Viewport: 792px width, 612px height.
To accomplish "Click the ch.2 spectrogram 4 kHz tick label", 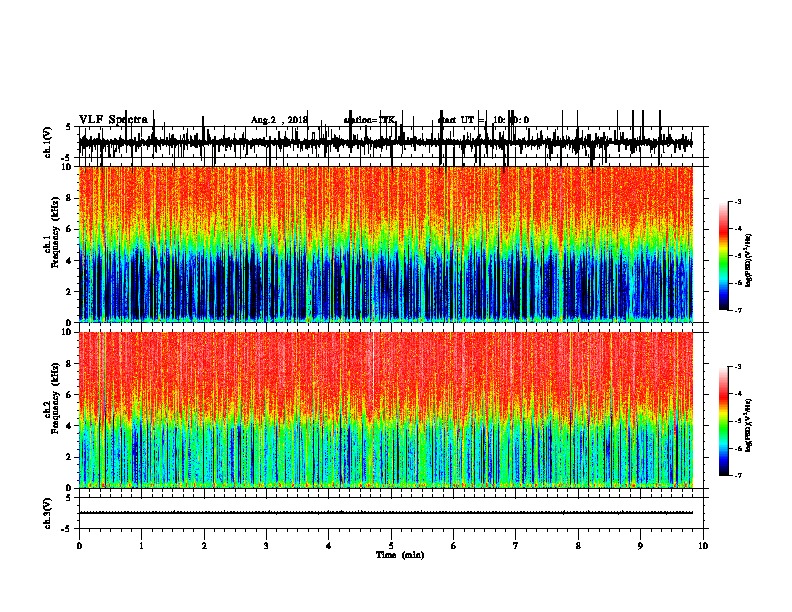I will tap(70, 426).
